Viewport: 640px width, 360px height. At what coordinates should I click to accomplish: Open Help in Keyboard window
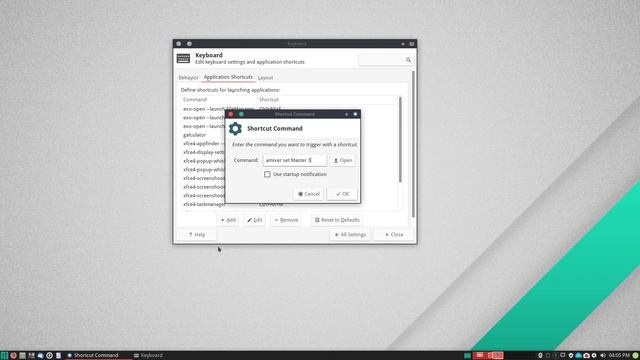(197, 235)
